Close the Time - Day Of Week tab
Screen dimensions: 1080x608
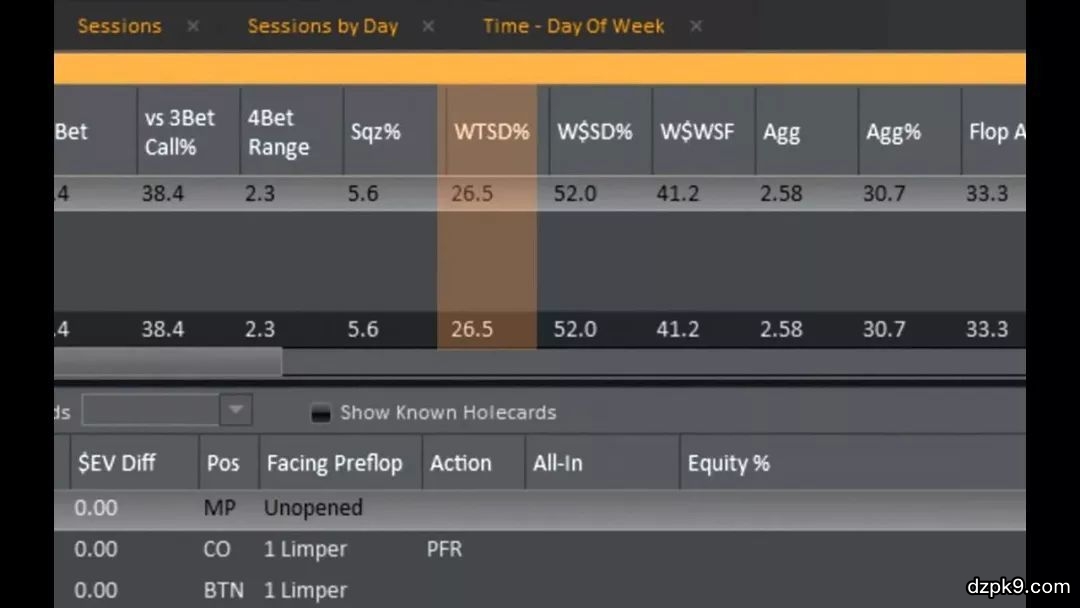[x=696, y=26]
